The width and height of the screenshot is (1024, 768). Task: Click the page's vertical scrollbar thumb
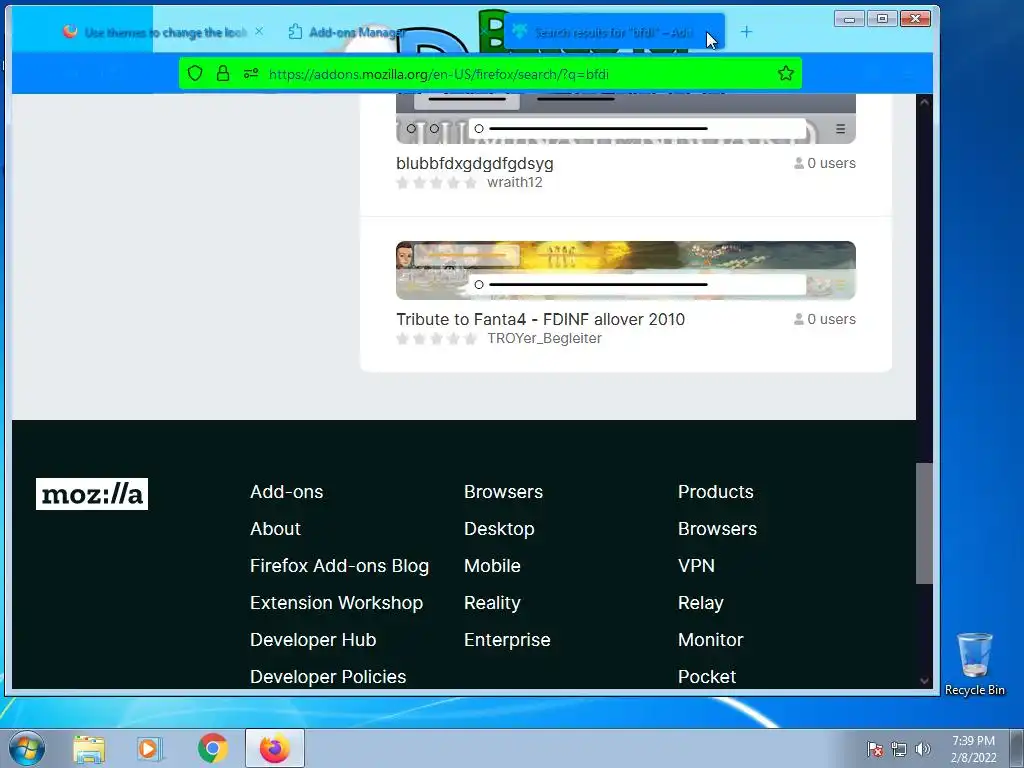pyautogui.click(x=924, y=523)
